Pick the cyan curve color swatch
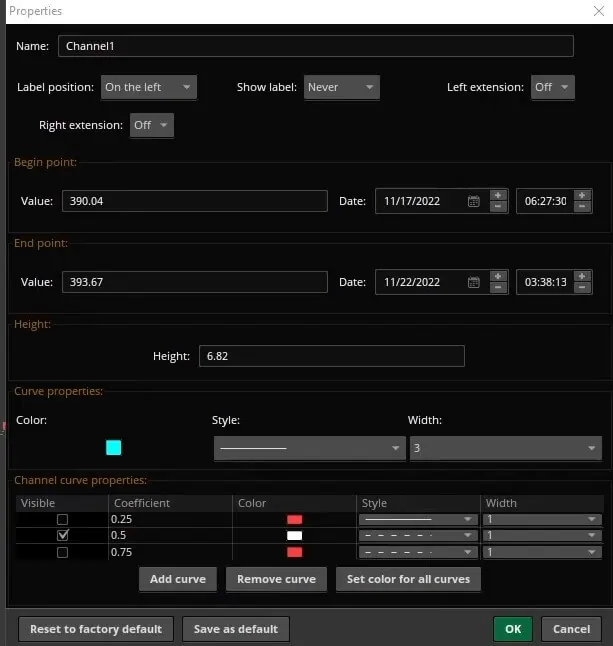This screenshot has height=646, width=613. pos(114,448)
